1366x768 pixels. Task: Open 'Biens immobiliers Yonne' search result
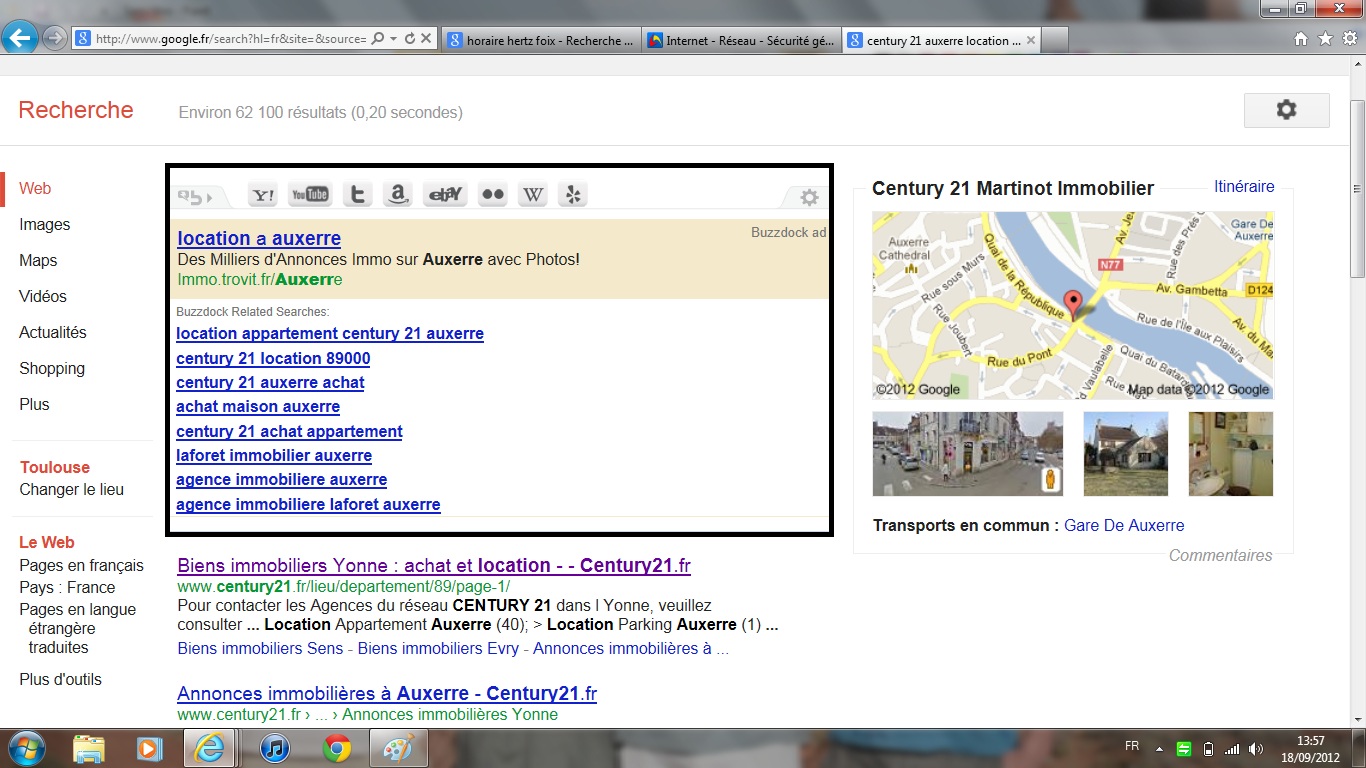[x=434, y=565]
